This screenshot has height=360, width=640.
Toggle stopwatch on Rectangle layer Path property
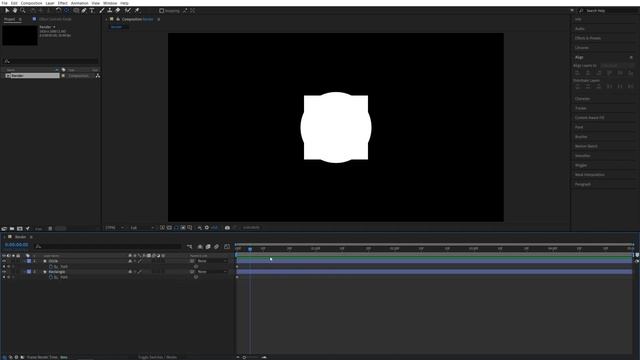point(51,277)
